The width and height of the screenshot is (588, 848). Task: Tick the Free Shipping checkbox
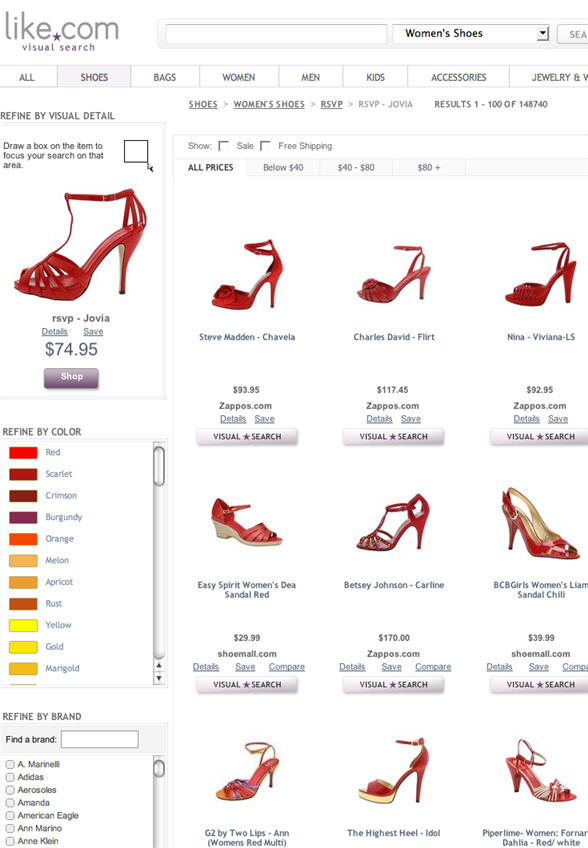pyautogui.click(x=265, y=146)
